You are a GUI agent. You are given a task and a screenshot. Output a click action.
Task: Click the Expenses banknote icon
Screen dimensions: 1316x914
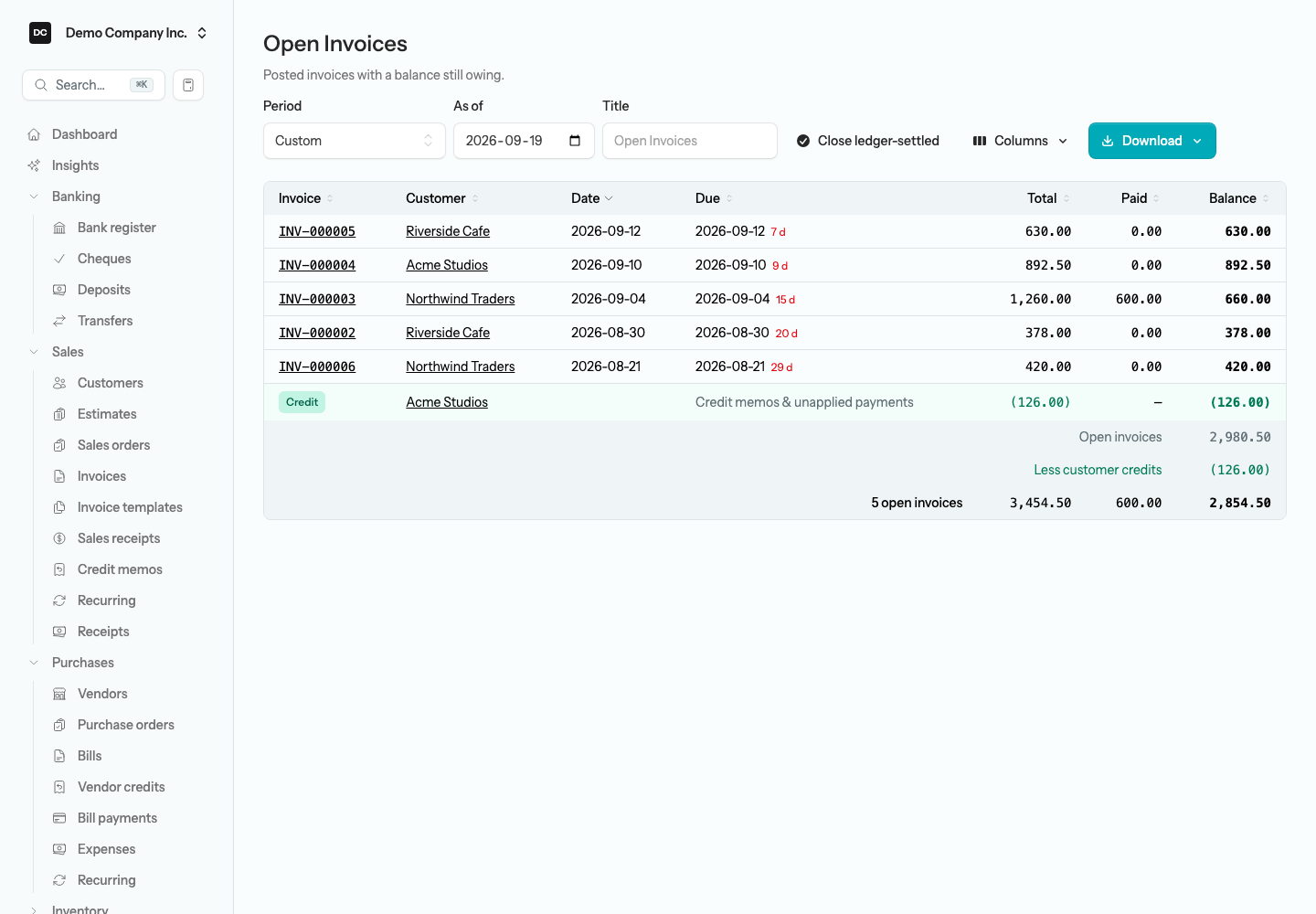(59, 849)
